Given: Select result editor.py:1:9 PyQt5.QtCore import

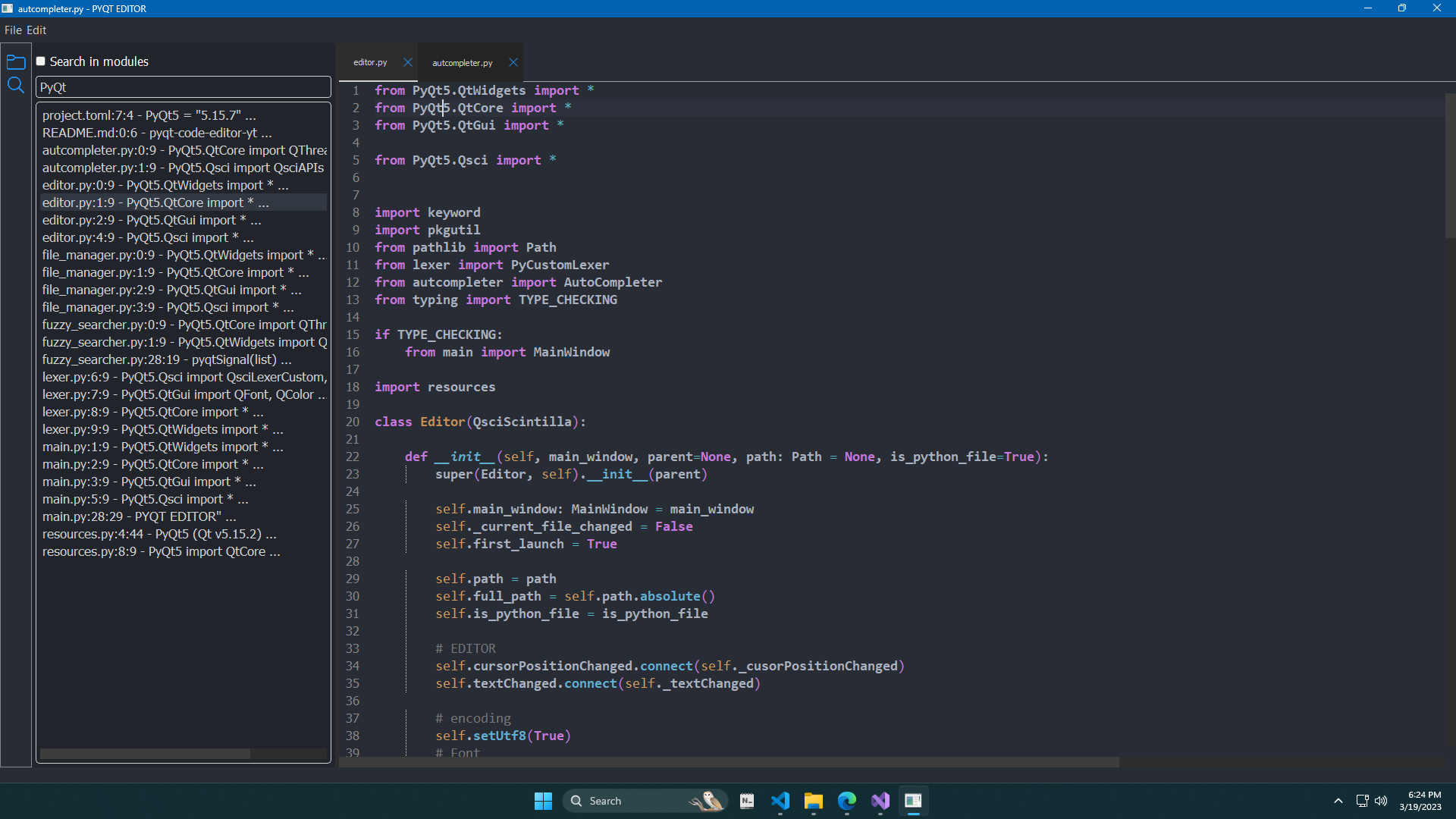Looking at the screenshot, I should pos(155,202).
